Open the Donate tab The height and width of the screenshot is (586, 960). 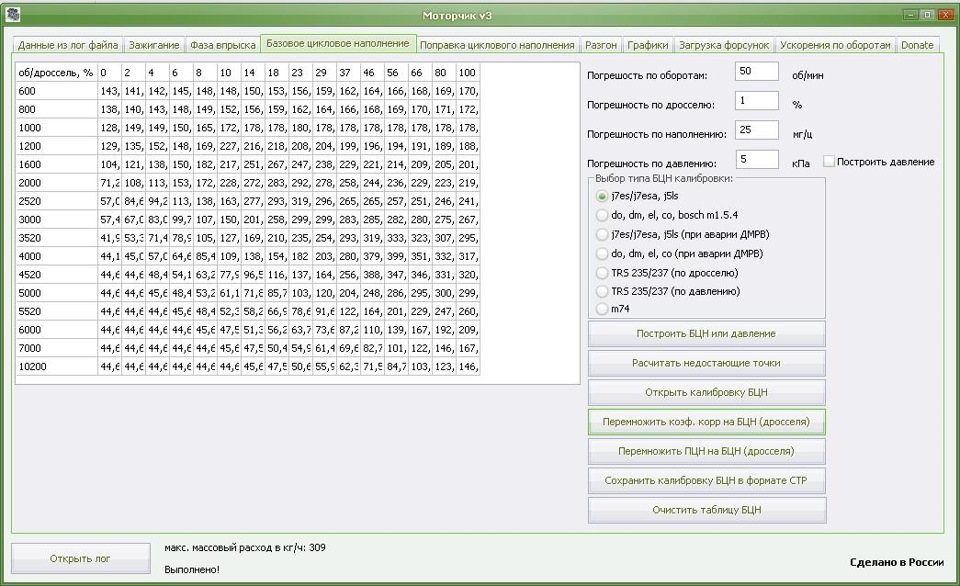pos(917,45)
